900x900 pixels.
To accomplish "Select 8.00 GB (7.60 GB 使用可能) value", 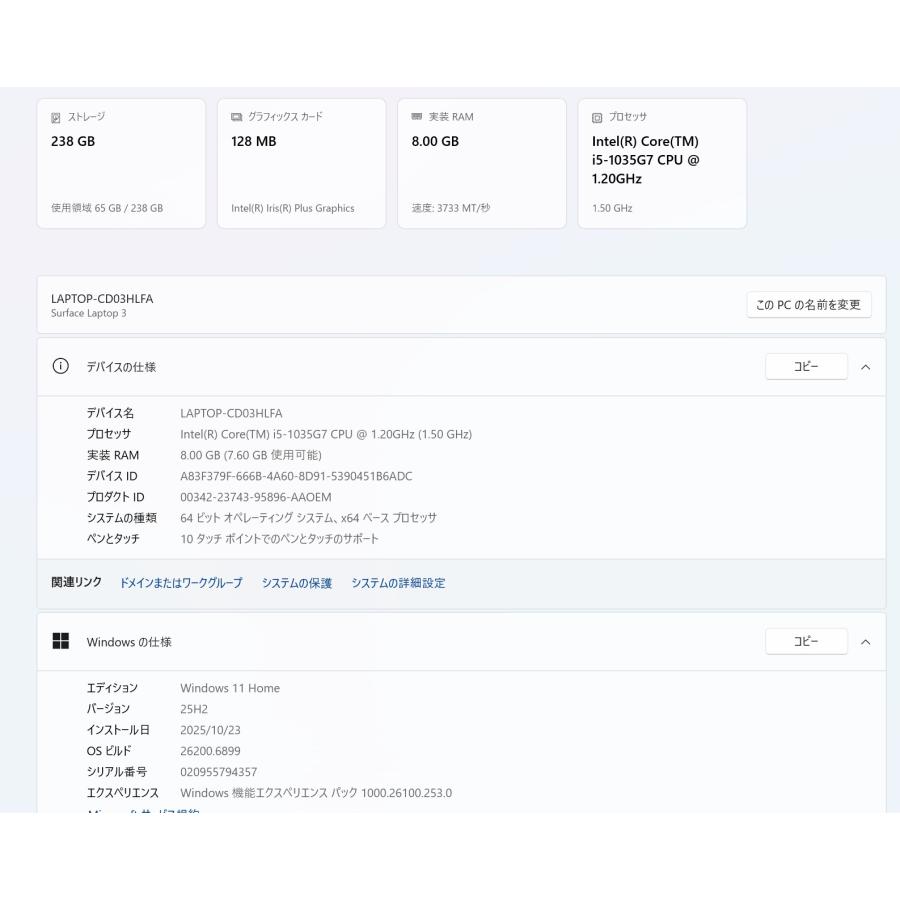I will (251, 455).
